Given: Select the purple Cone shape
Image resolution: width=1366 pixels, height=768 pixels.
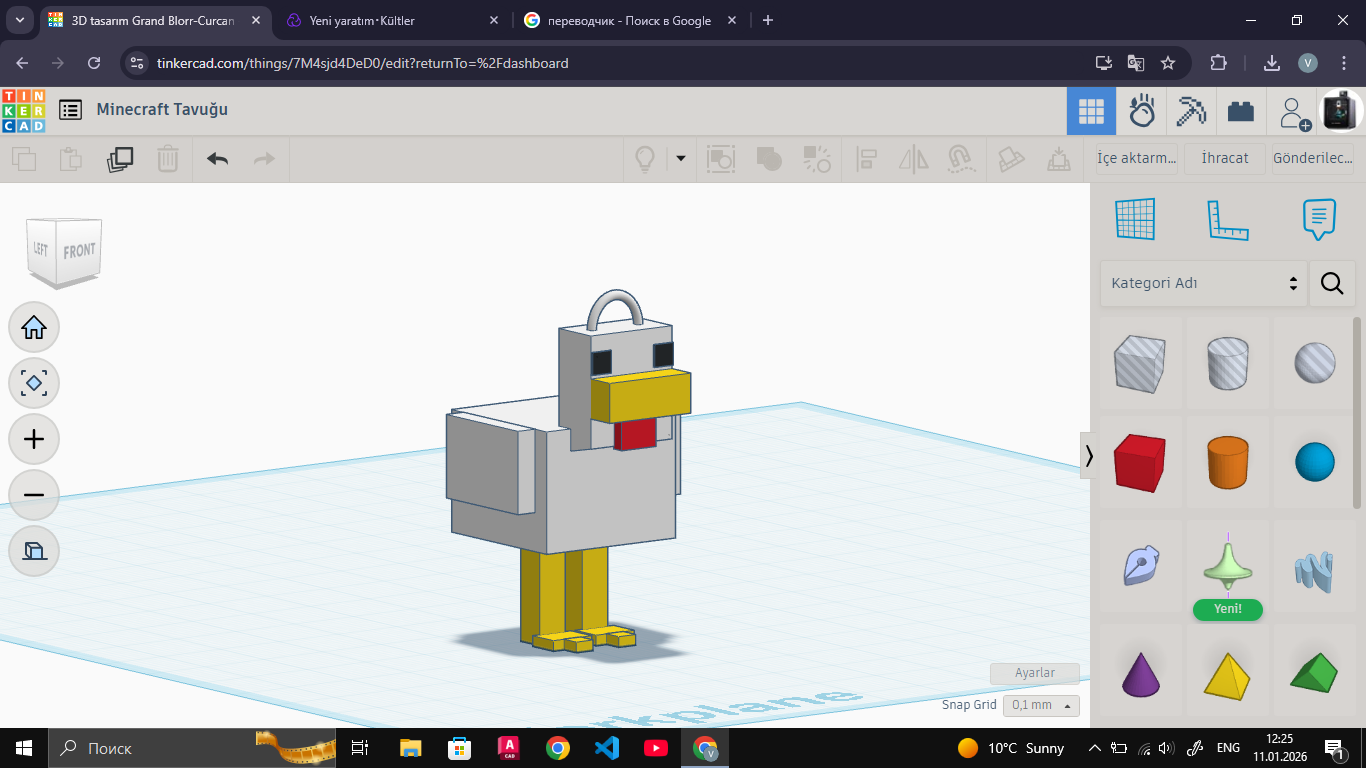Looking at the screenshot, I should 1139,674.
